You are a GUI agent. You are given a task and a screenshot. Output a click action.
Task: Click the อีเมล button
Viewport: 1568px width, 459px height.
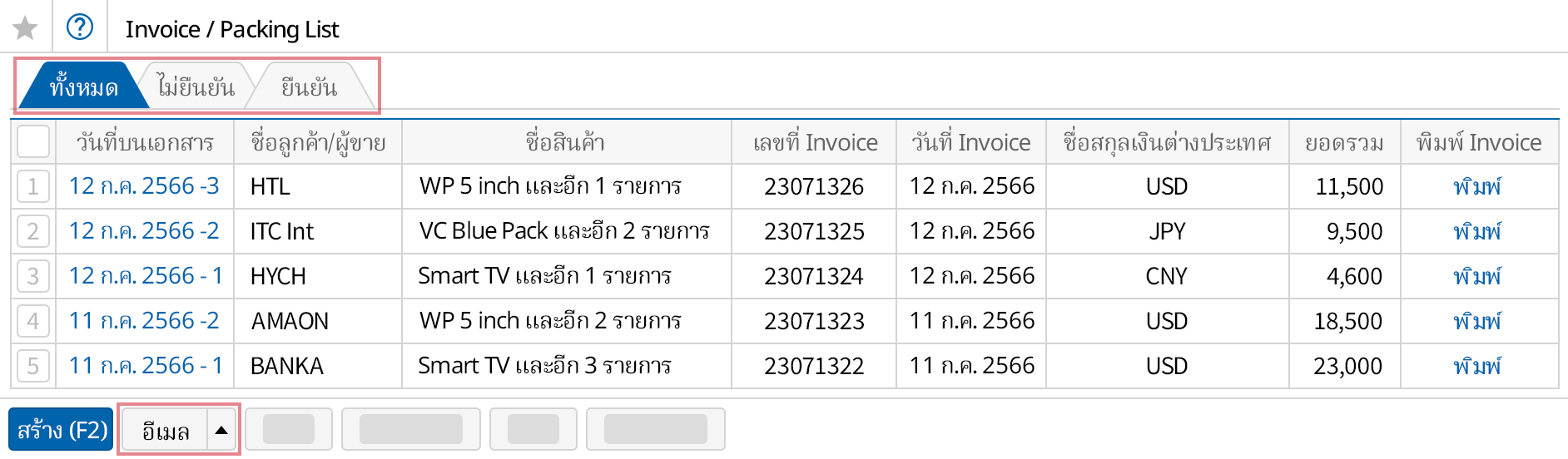pyautogui.click(x=166, y=430)
